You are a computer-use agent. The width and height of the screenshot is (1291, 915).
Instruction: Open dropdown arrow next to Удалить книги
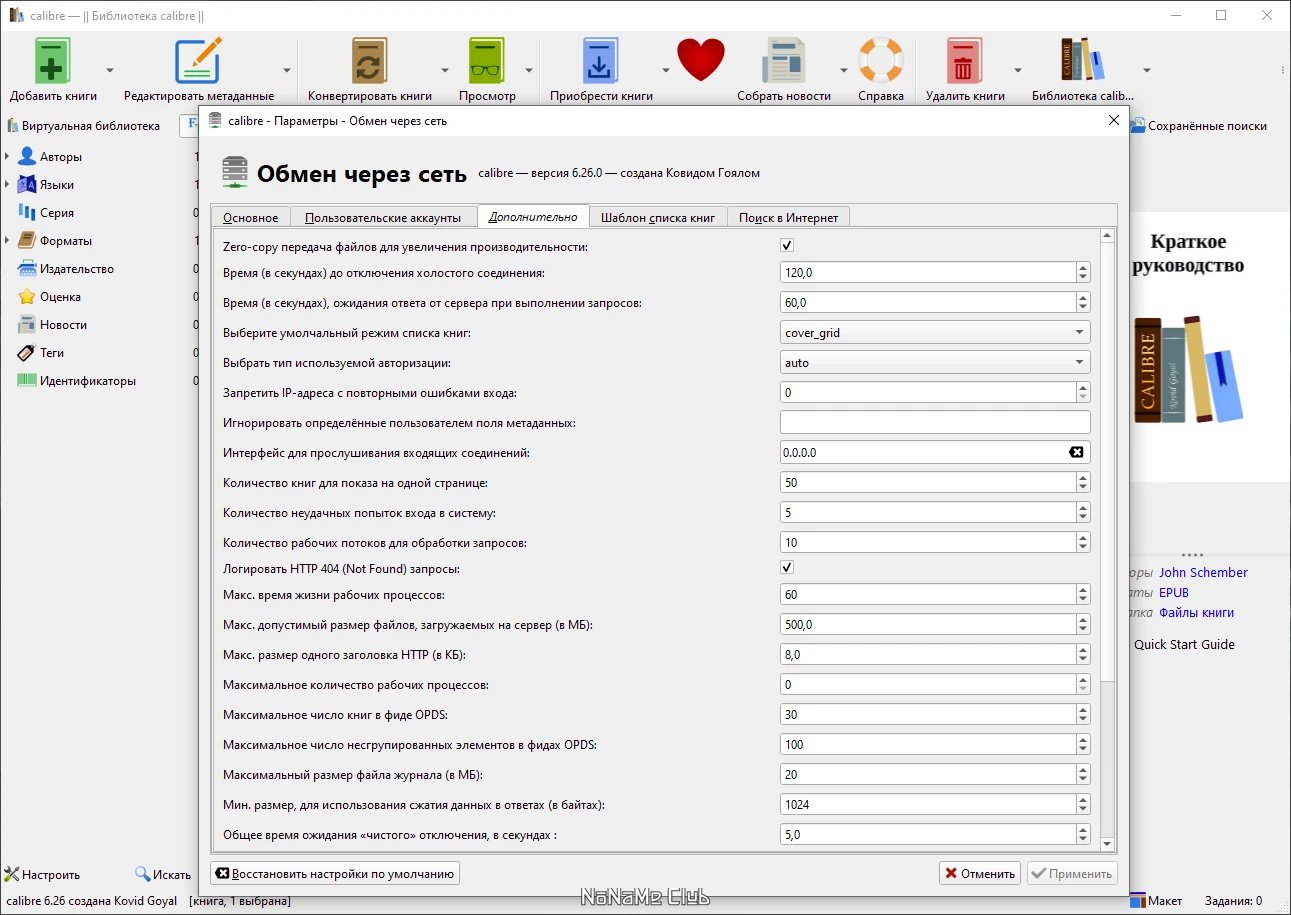click(x=1018, y=70)
